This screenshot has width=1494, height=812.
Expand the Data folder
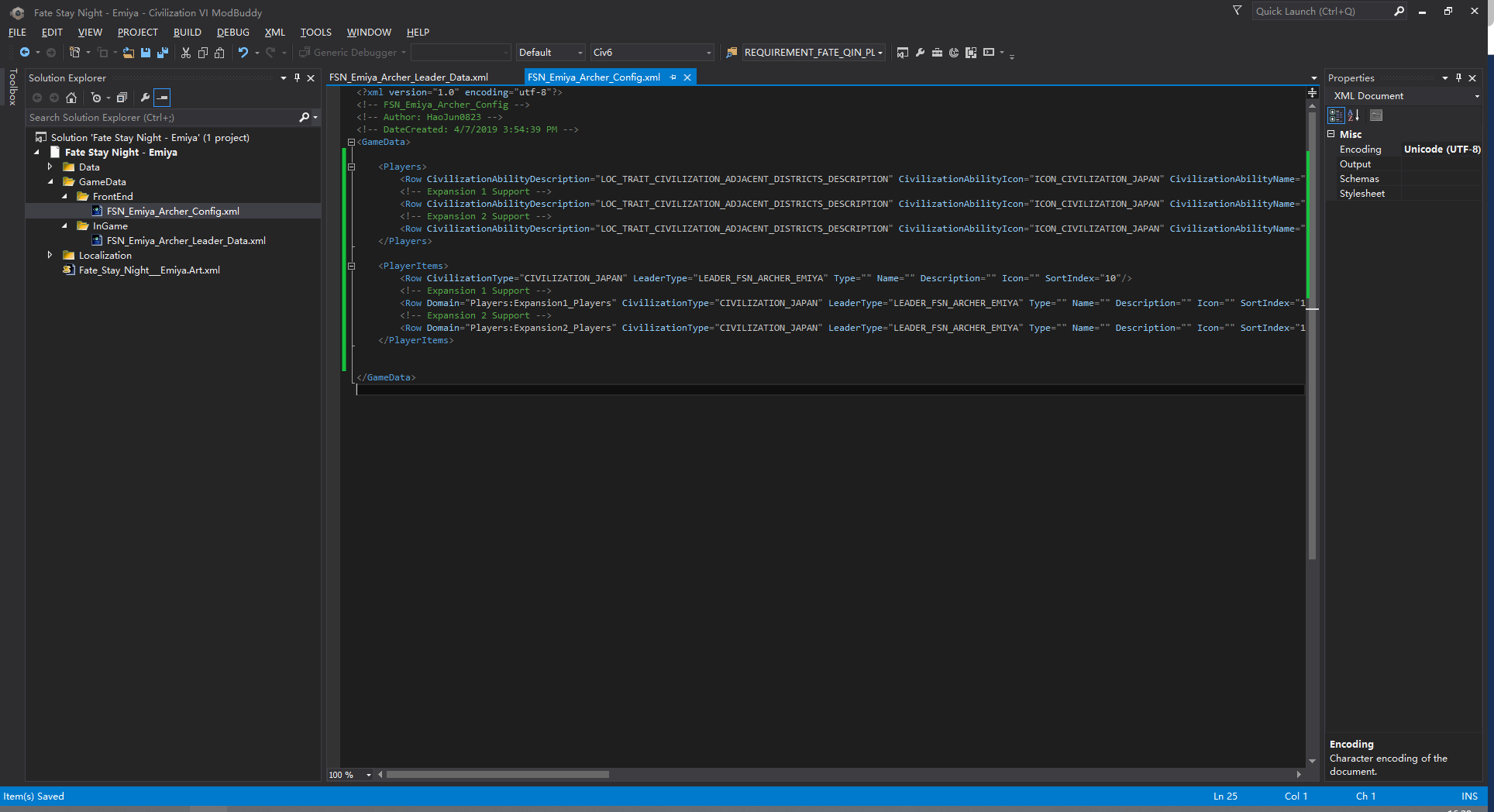[x=50, y=167]
